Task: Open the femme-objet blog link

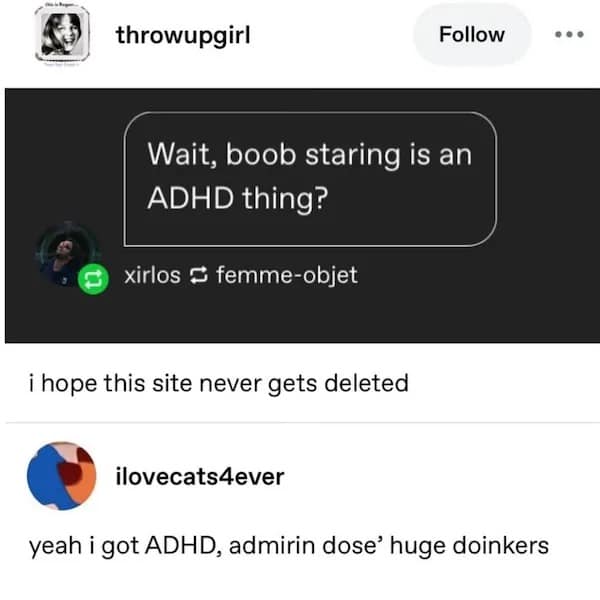Action: 287,275
